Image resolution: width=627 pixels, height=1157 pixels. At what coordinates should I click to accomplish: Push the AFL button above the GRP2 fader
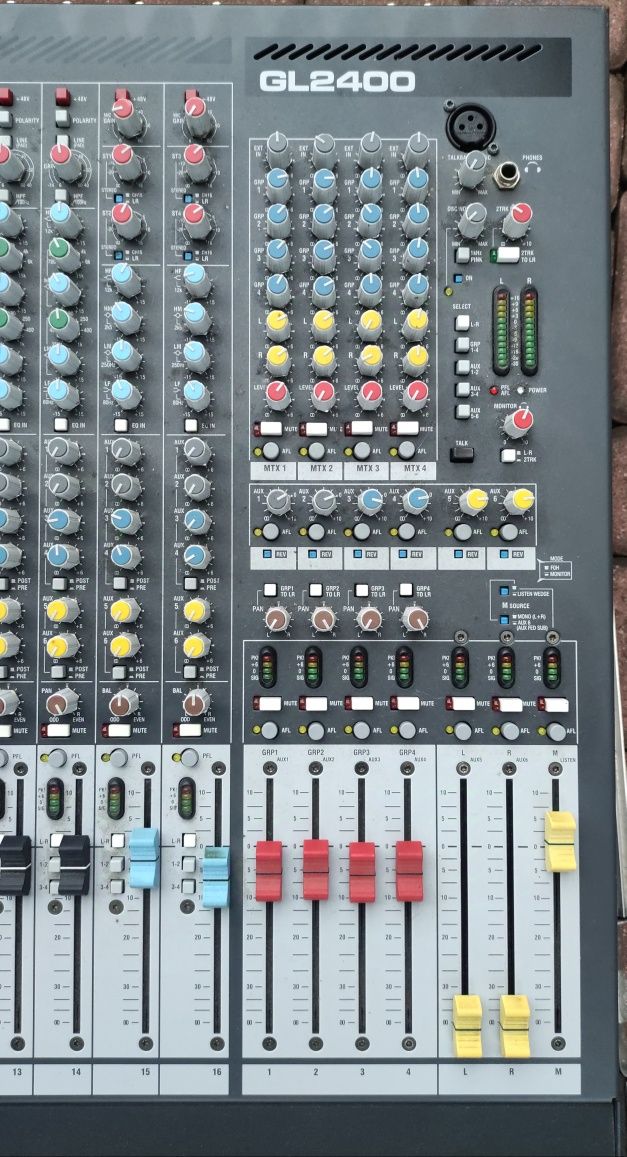coord(316,731)
